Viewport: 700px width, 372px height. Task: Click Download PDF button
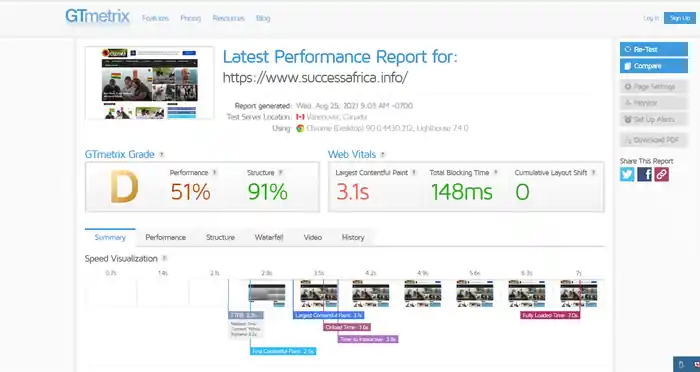pyautogui.click(x=654, y=140)
